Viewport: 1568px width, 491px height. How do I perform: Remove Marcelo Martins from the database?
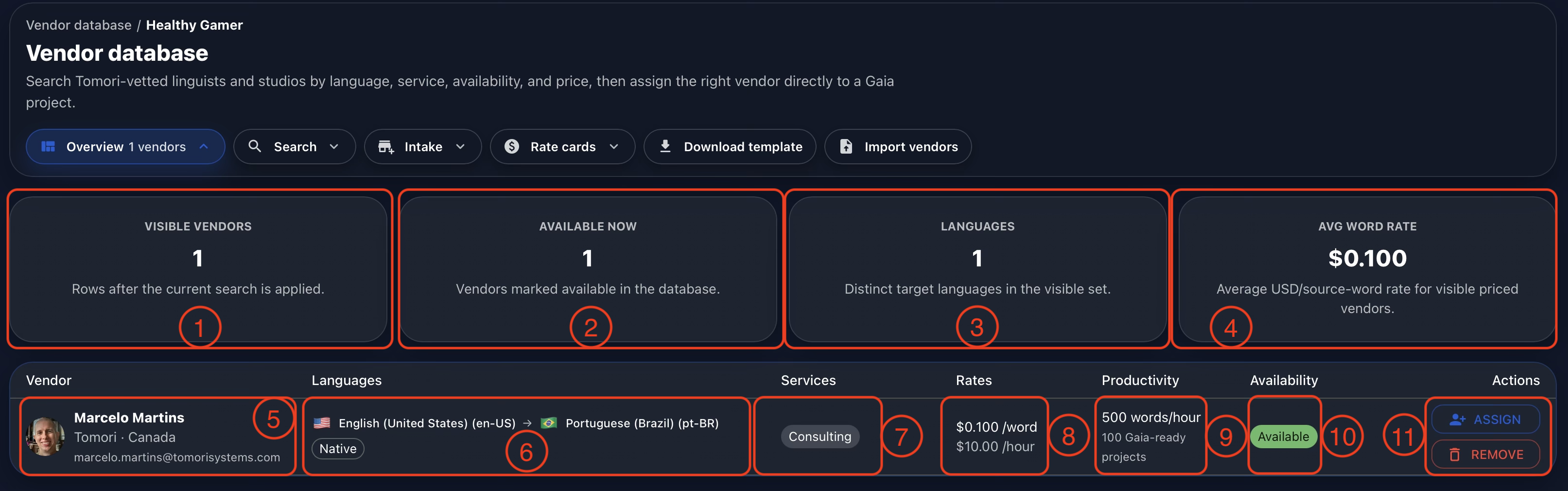coord(1485,455)
